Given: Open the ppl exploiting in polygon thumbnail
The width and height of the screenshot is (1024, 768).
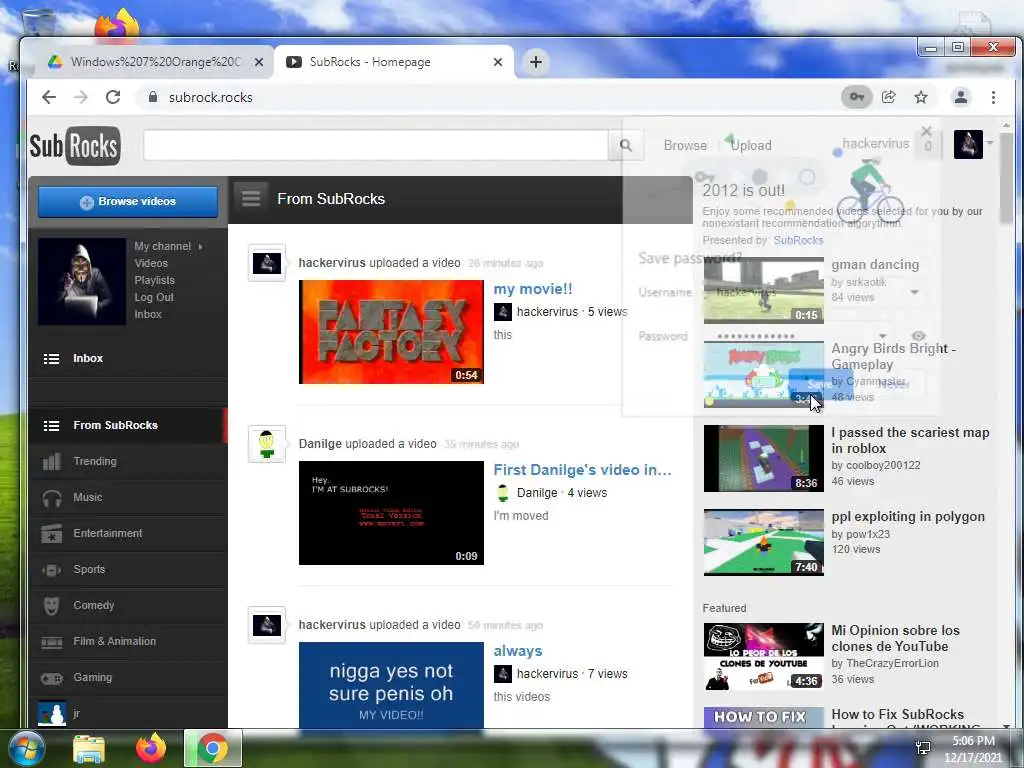Looking at the screenshot, I should tap(763, 543).
